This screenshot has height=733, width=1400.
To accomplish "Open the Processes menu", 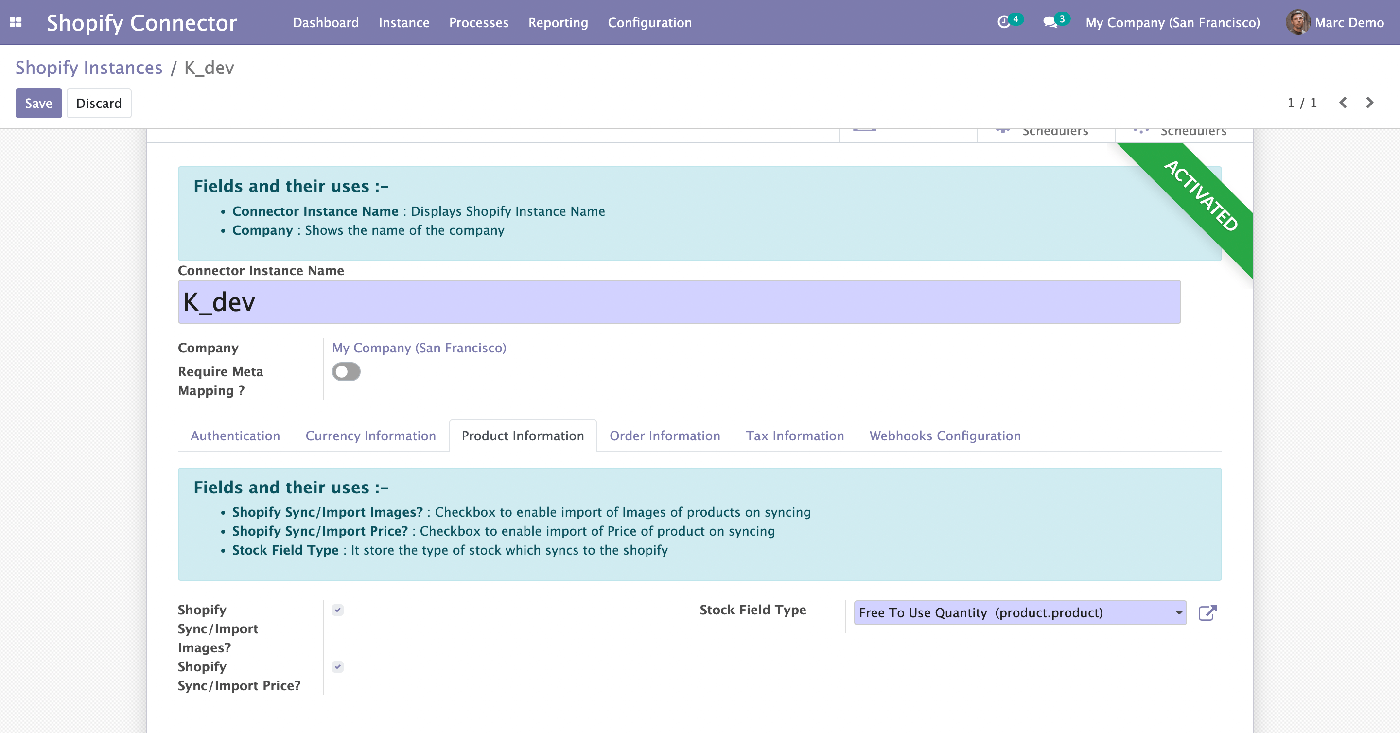I will coord(479,22).
